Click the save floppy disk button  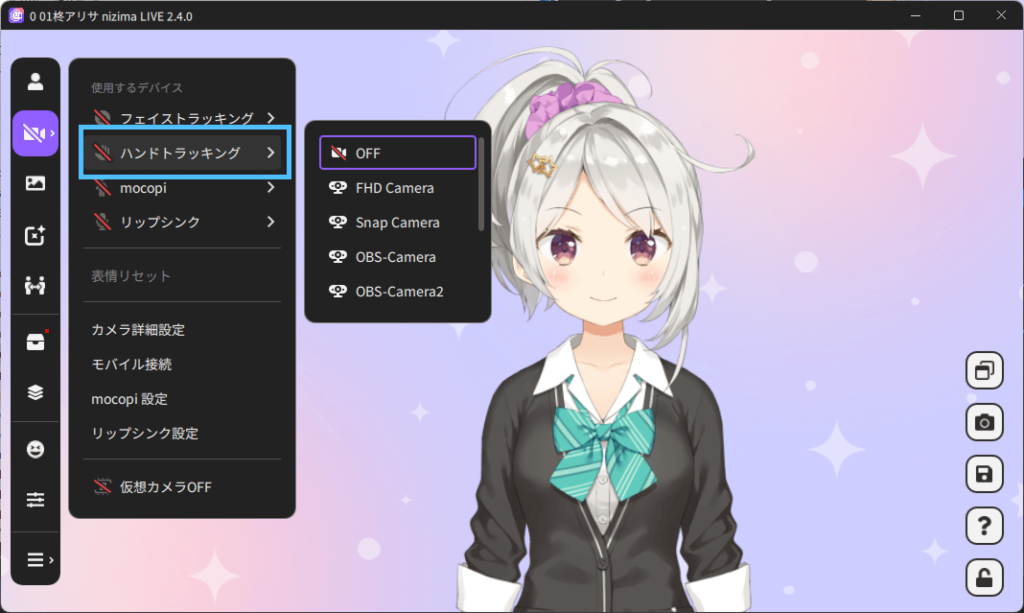coord(984,473)
